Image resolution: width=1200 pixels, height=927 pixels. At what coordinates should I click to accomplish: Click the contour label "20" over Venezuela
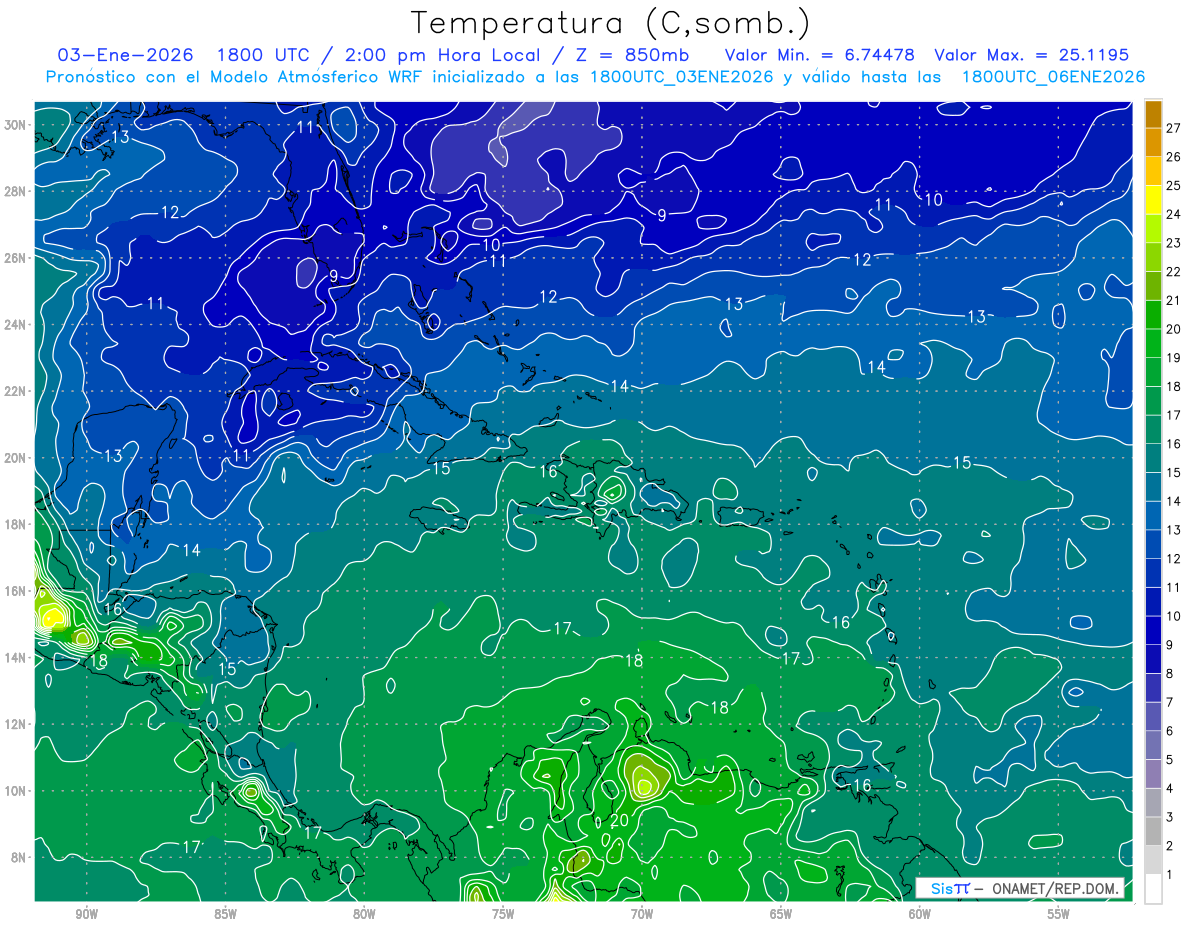click(x=619, y=820)
